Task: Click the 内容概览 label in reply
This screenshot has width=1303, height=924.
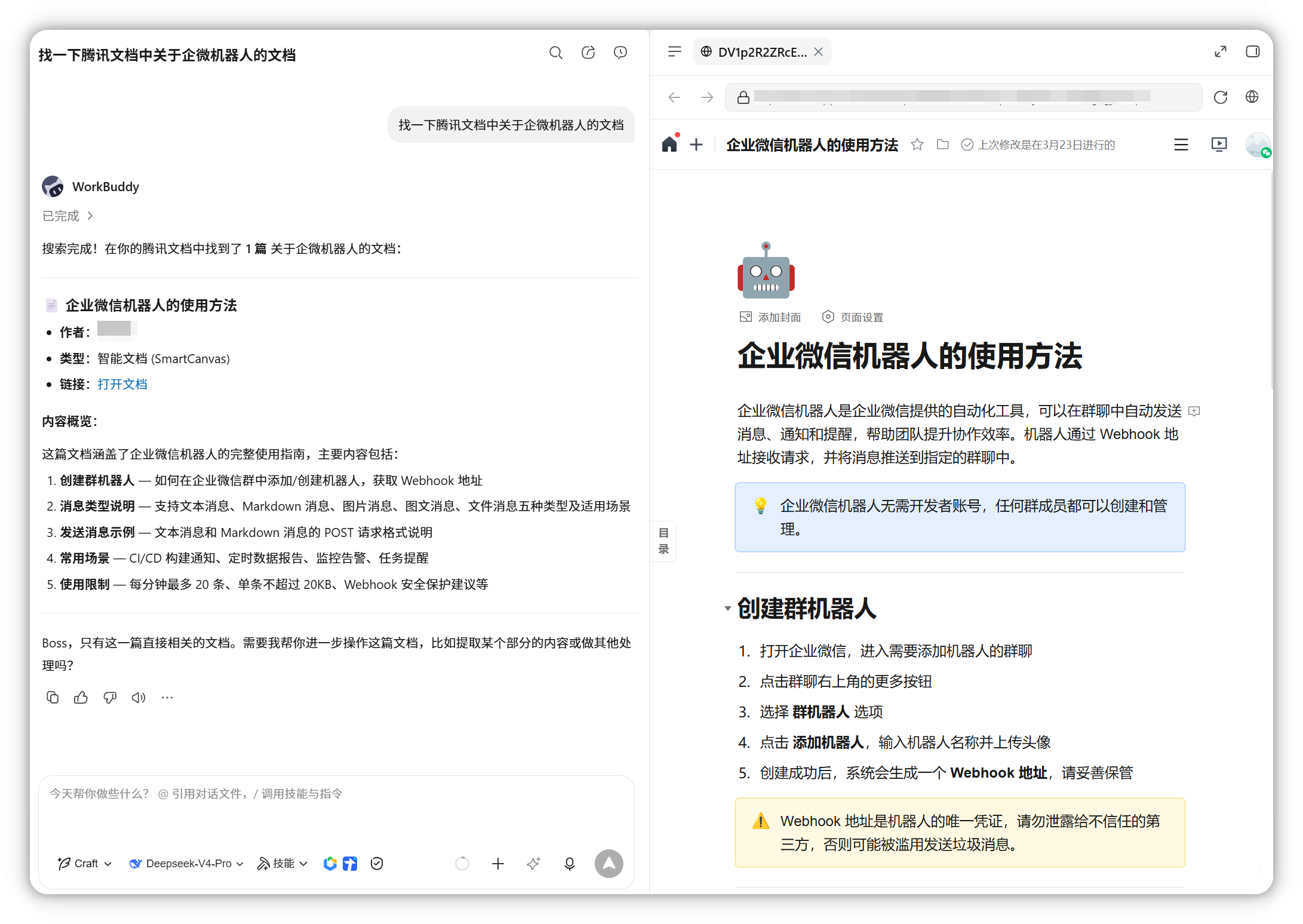Action: pyautogui.click(x=69, y=421)
